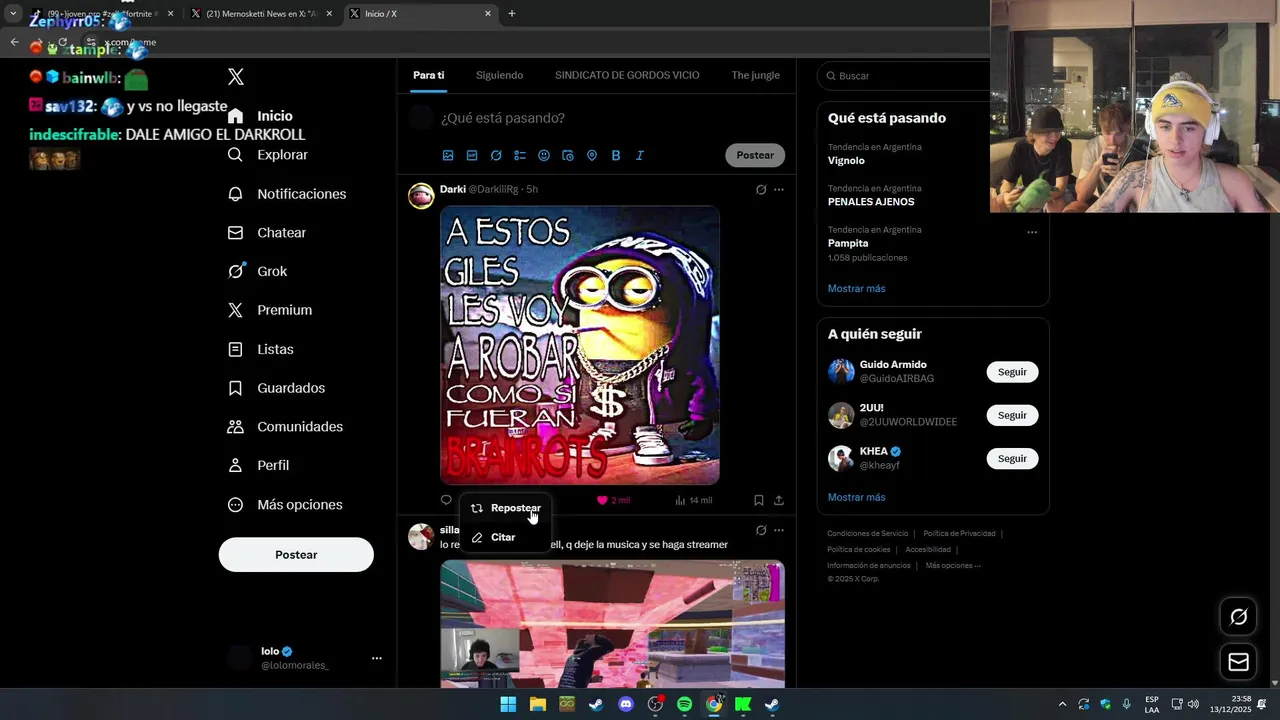Click Grok icon on silla's post
The width and height of the screenshot is (1280, 720).
click(761, 530)
